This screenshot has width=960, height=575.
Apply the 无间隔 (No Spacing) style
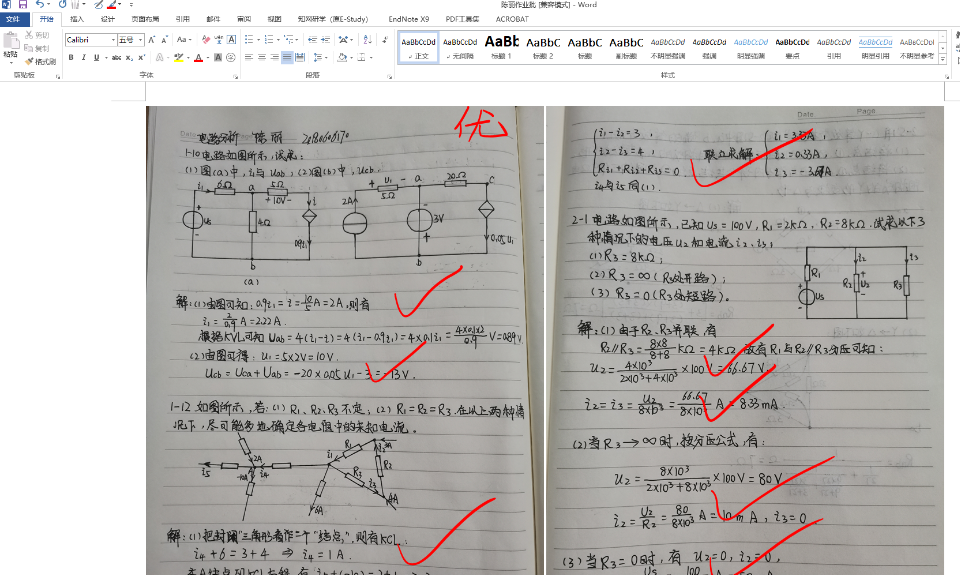460,47
